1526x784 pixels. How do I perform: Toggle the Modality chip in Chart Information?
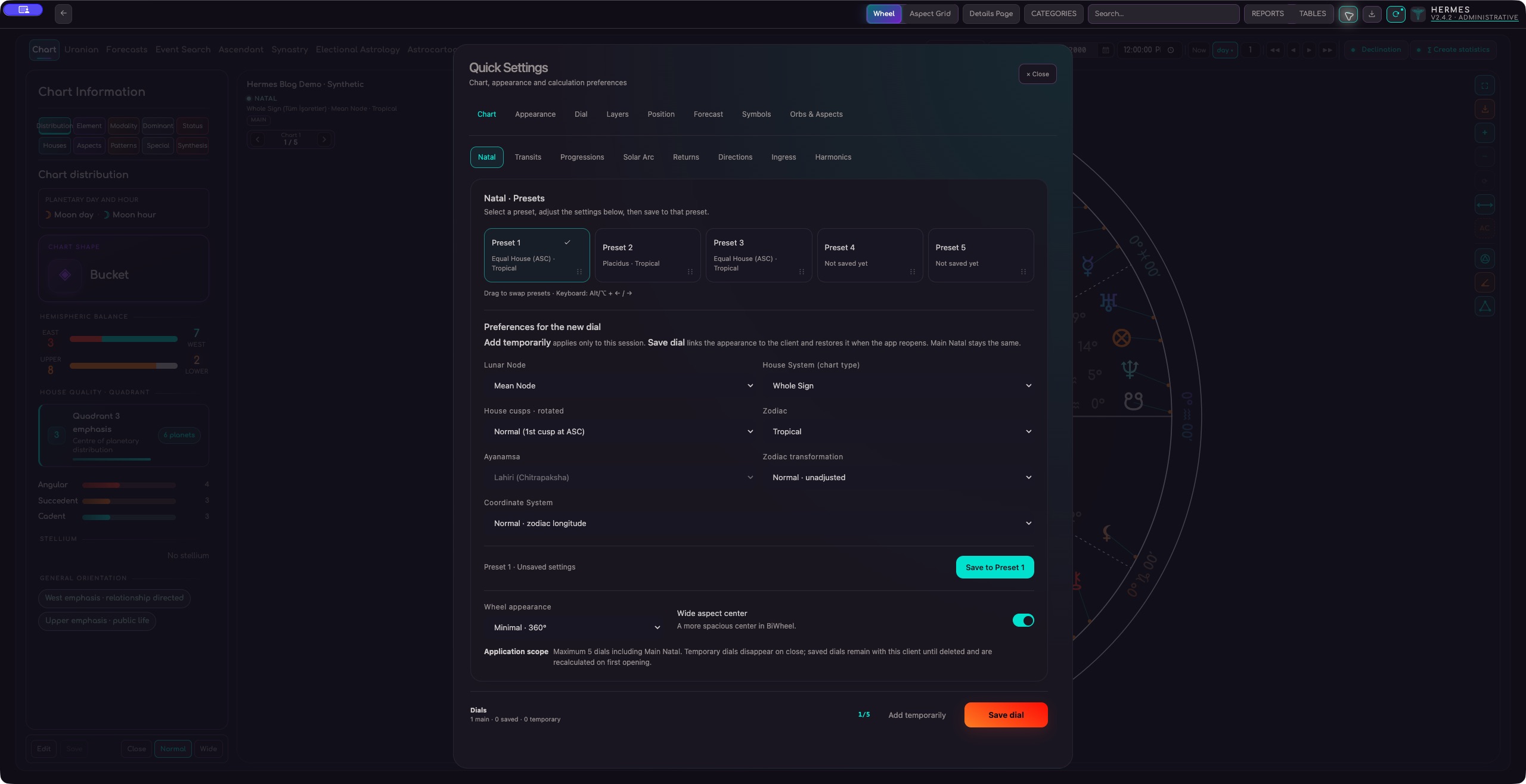pyautogui.click(x=123, y=126)
